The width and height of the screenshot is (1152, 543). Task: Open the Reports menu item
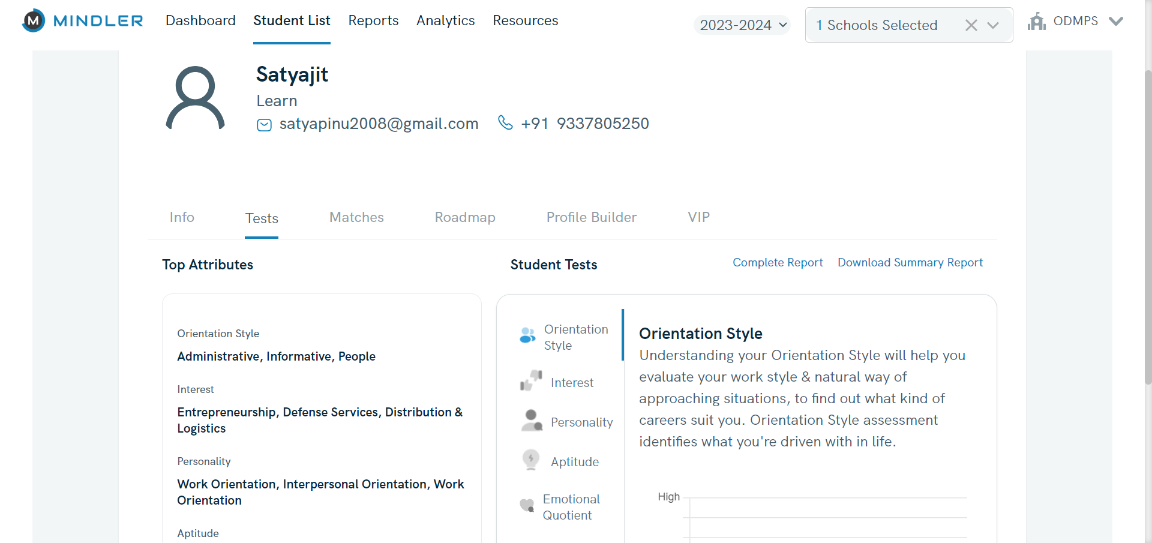(x=373, y=21)
